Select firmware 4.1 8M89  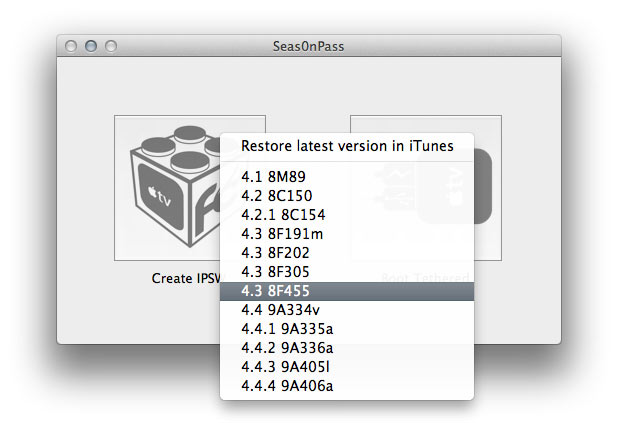pyautogui.click(x=347, y=177)
